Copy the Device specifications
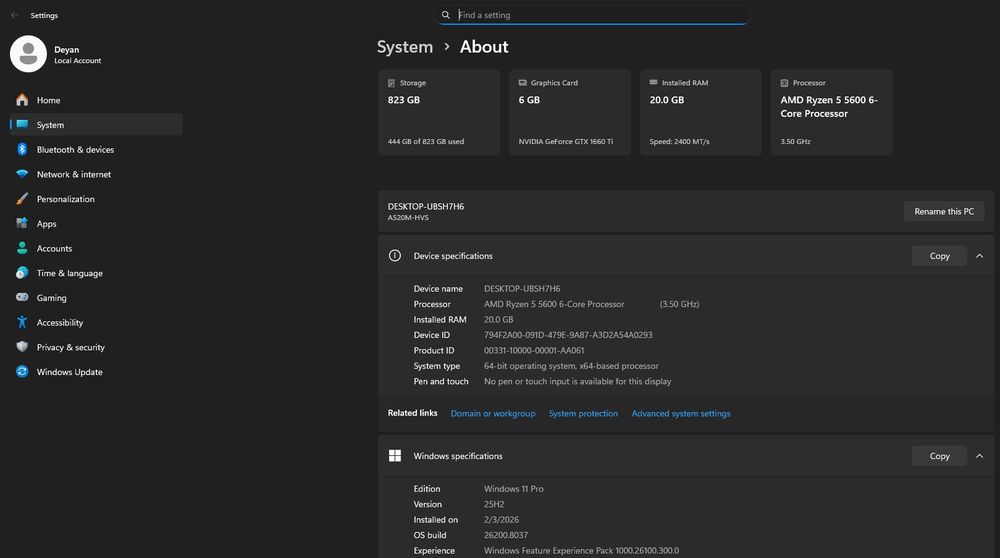The image size is (1000, 558). pos(939,256)
